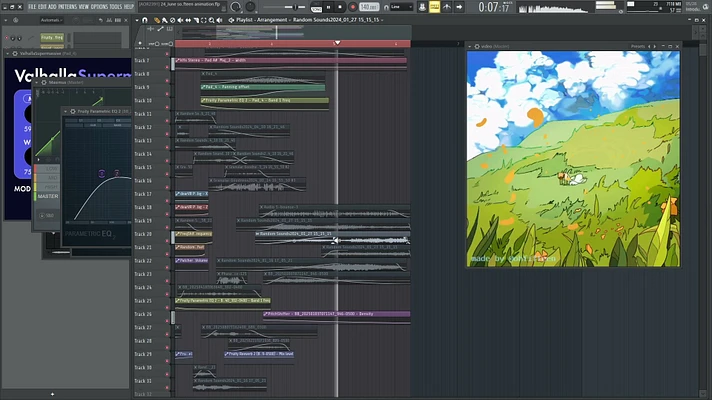Open the OPTIONS menu

click(99, 7)
